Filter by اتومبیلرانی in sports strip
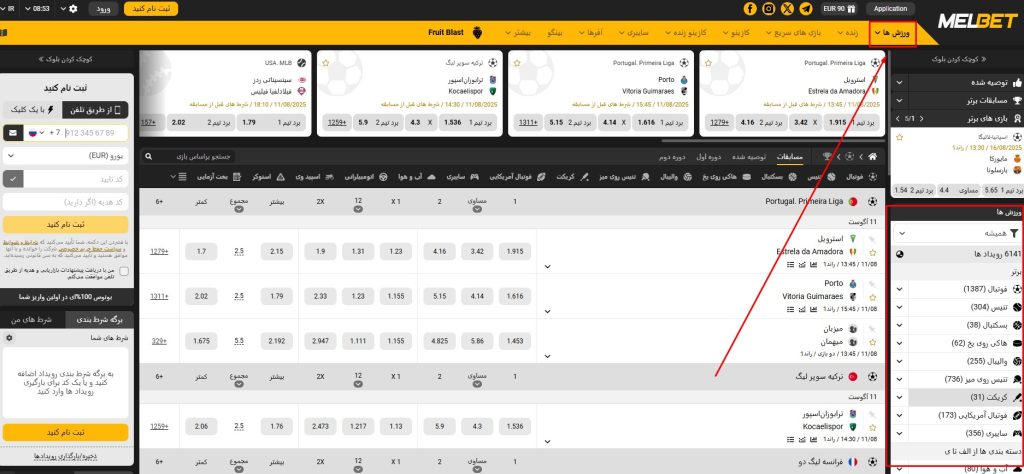 pos(368,176)
